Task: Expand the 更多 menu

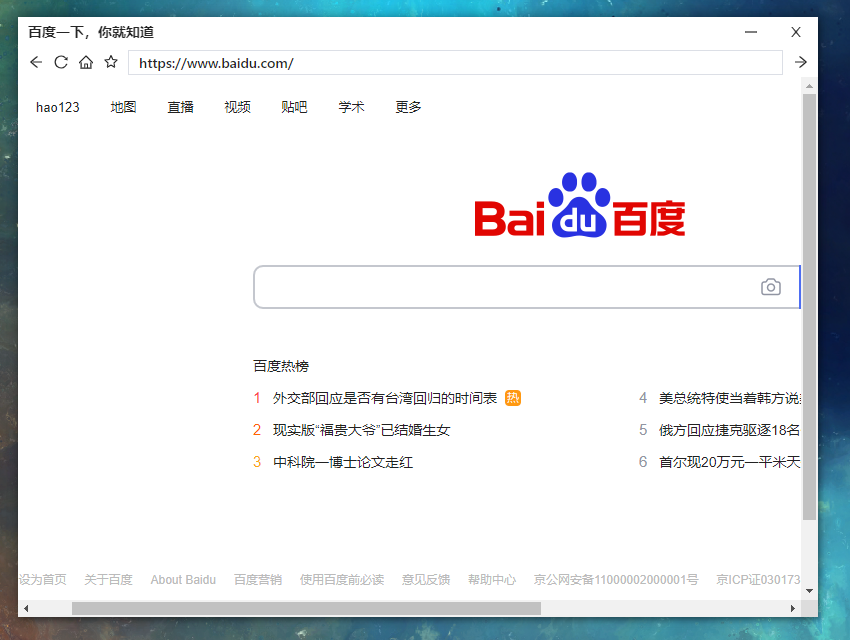Action: pos(408,107)
